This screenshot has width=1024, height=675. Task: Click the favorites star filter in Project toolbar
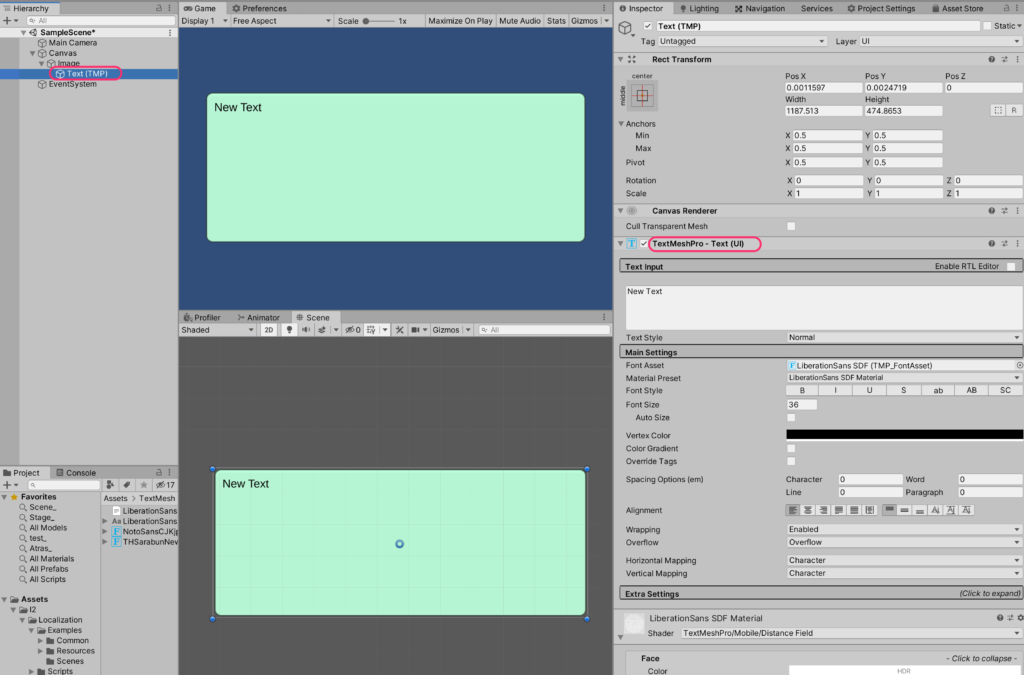click(144, 485)
